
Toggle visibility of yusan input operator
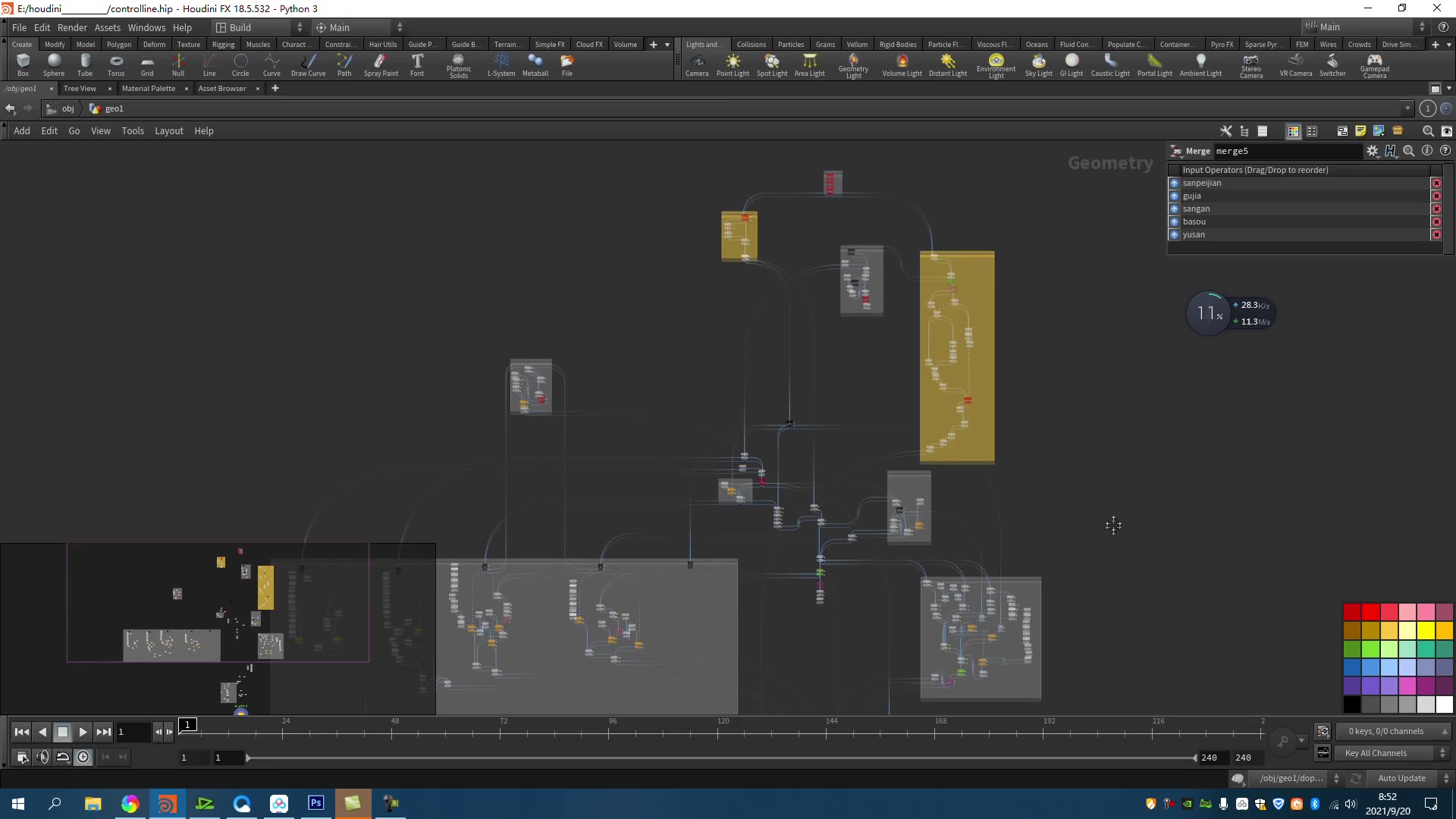(x=1175, y=234)
